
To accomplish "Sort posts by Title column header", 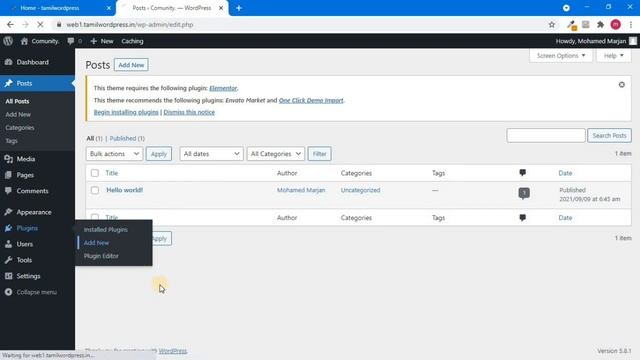I will [111, 173].
